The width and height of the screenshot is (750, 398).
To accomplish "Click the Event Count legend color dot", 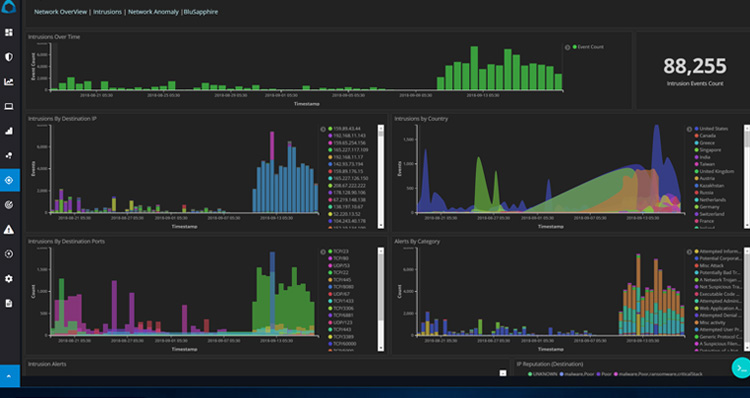I will click(x=574, y=47).
